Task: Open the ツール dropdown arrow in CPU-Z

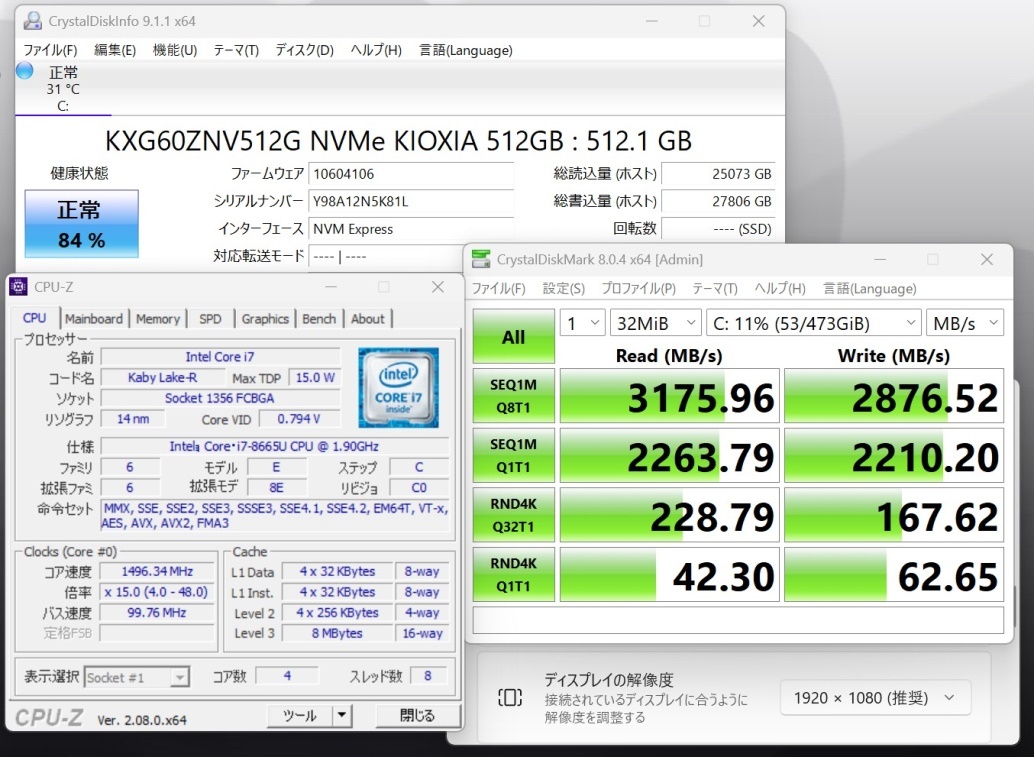Action: point(341,716)
